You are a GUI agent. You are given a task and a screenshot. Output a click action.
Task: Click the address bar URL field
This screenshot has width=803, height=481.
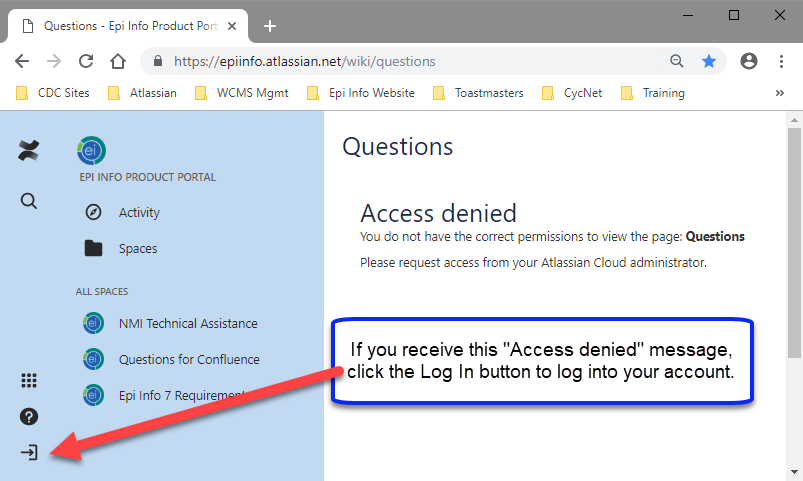(x=400, y=61)
